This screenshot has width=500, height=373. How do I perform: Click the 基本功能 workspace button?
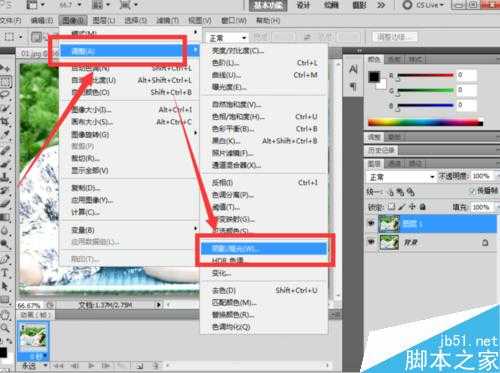(268, 6)
